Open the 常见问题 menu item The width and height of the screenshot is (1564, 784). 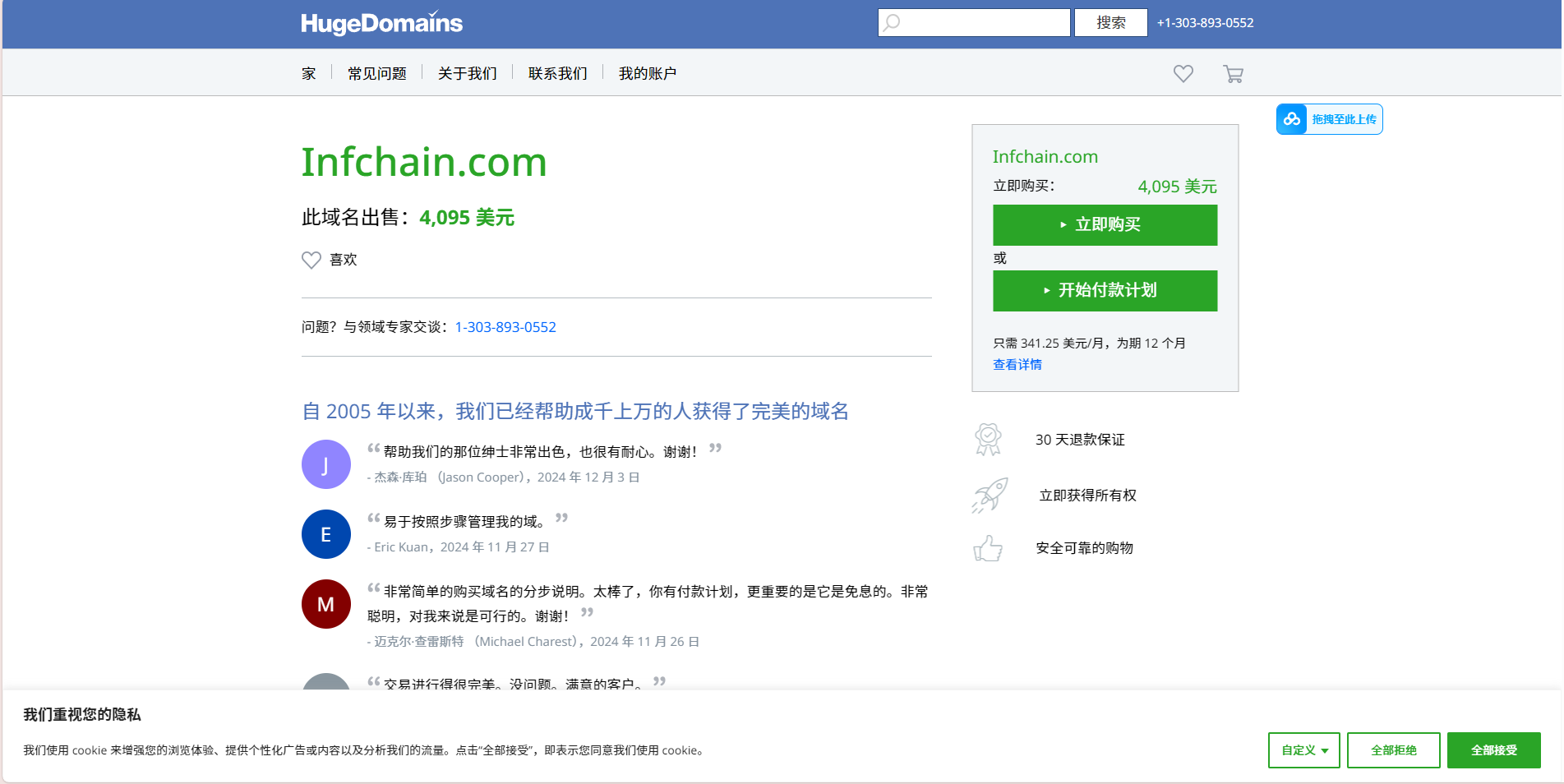tap(376, 73)
